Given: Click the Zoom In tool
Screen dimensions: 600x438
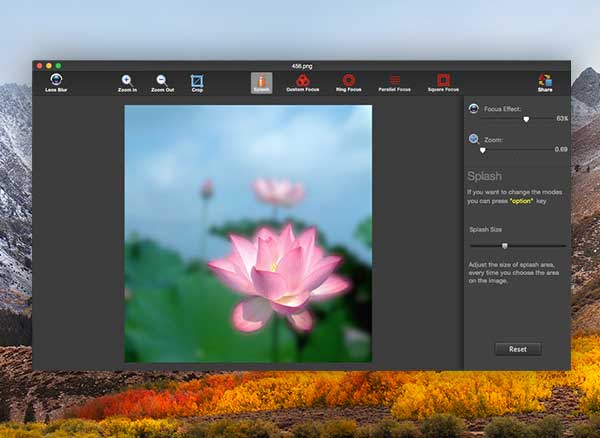Looking at the screenshot, I should click(127, 83).
